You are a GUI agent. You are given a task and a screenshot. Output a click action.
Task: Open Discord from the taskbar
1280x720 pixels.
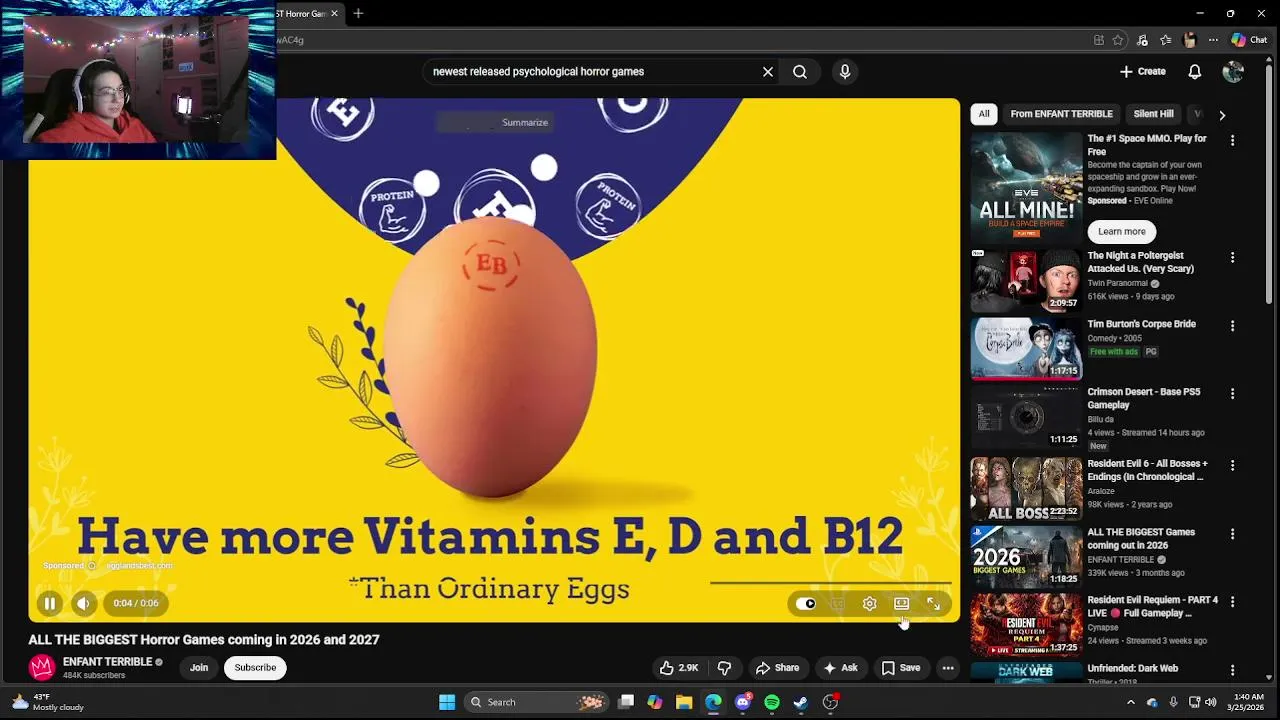pyautogui.click(x=742, y=702)
